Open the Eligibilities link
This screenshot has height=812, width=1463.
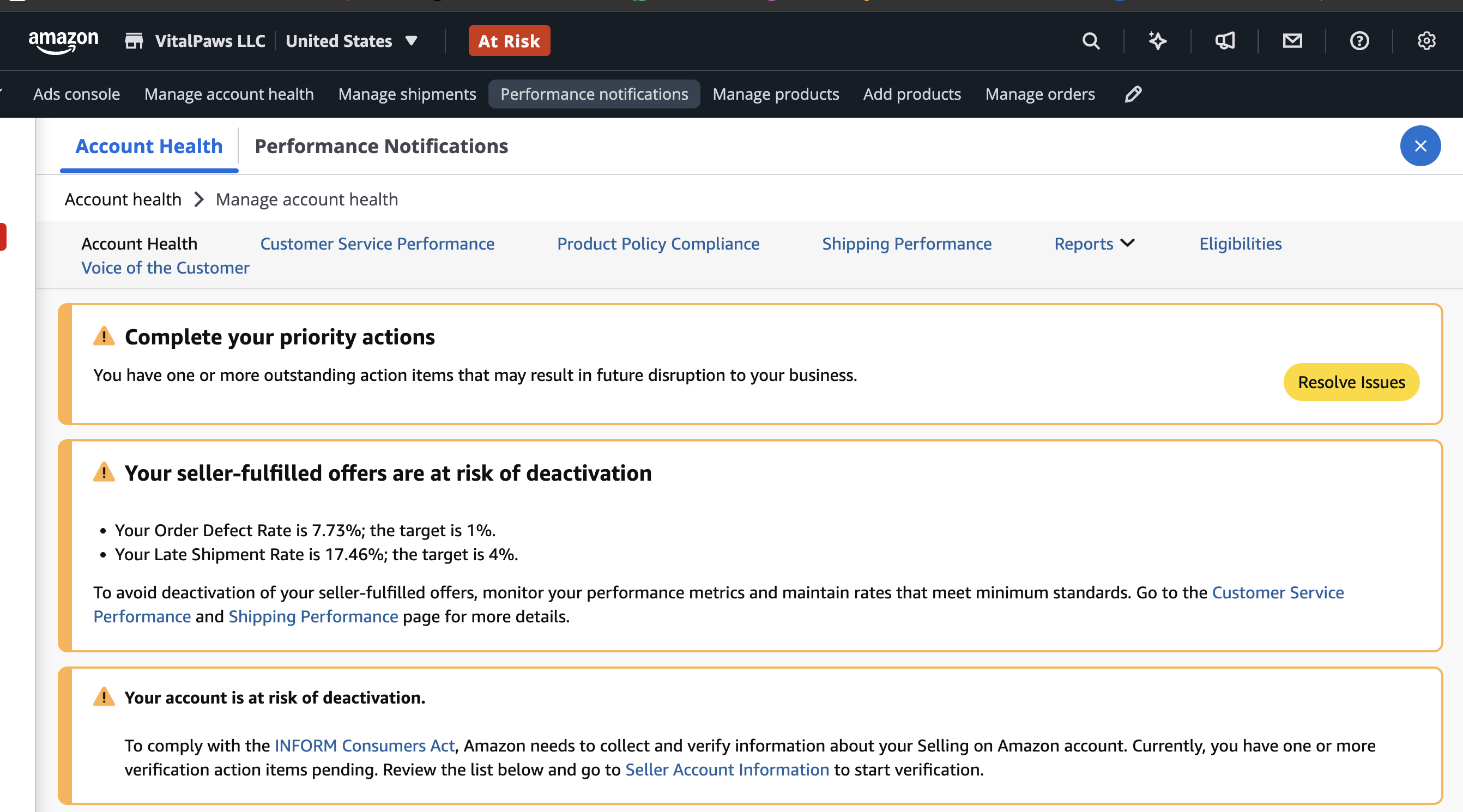(1241, 244)
